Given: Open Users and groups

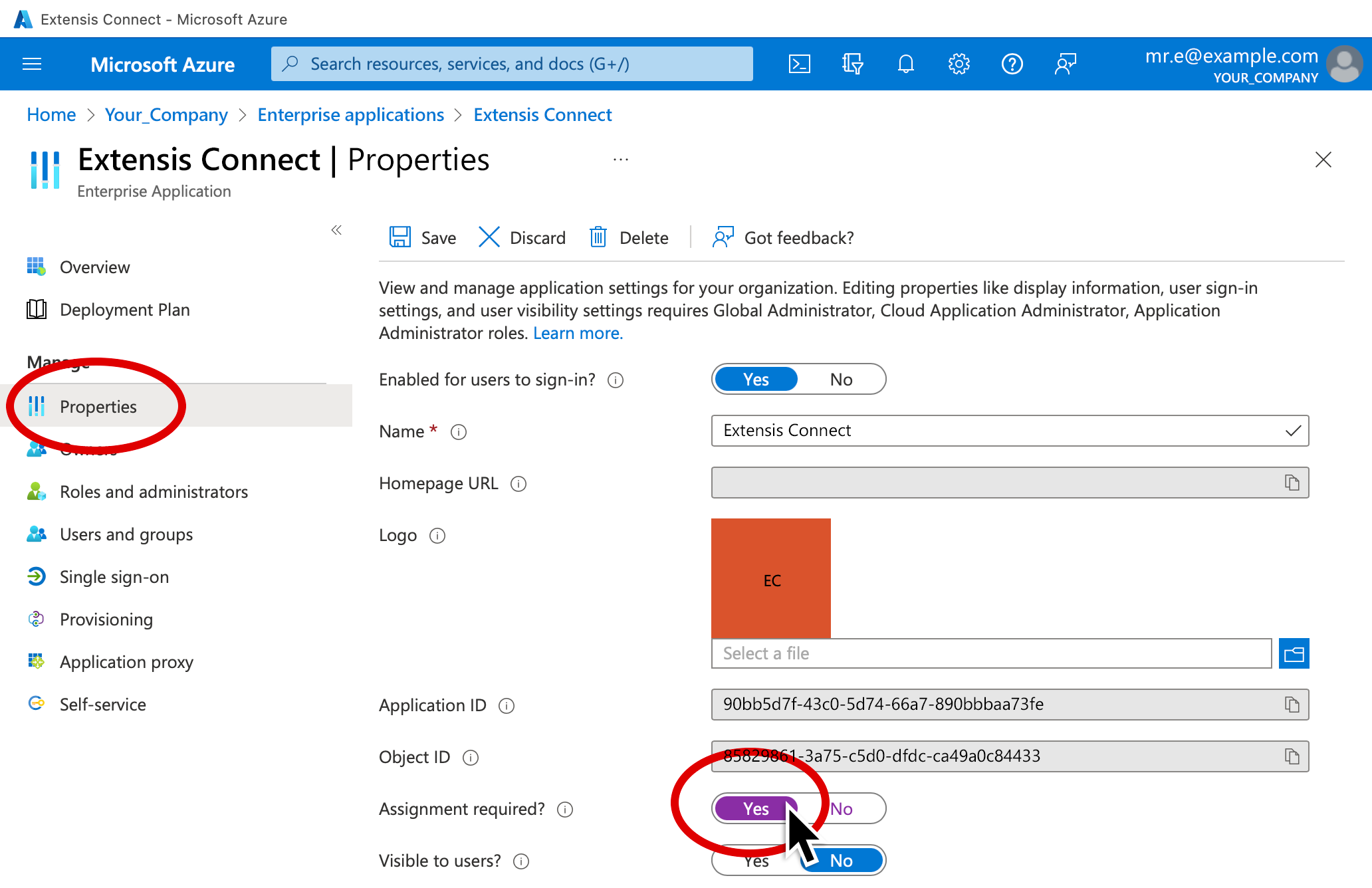Looking at the screenshot, I should pyautogui.click(x=126, y=534).
